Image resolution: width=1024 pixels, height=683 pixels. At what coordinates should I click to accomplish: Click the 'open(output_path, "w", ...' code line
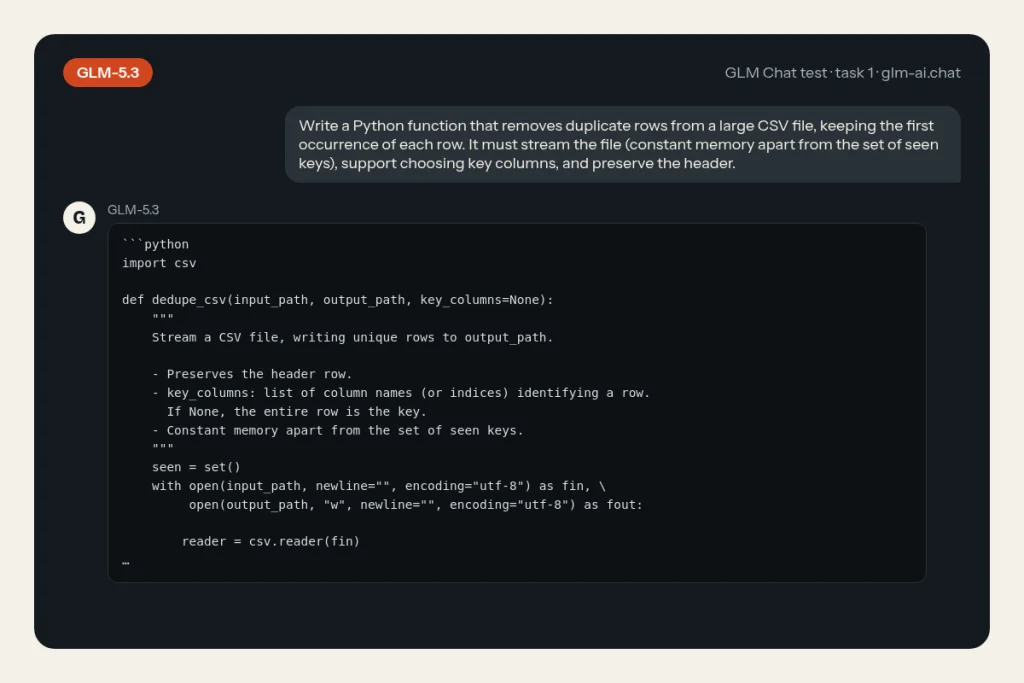(x=415, y=505)
